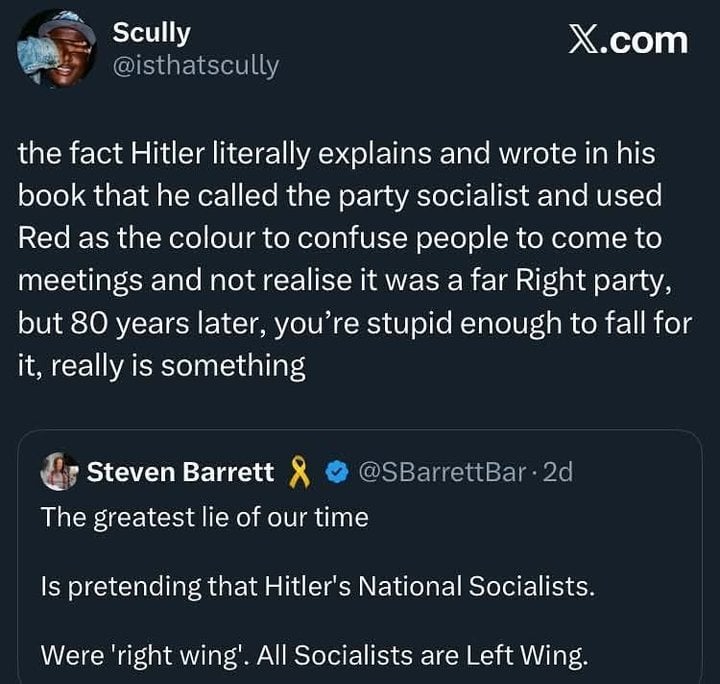Open the Scully display name link
This screenshot has width=720, height=684.
(151, 32)
